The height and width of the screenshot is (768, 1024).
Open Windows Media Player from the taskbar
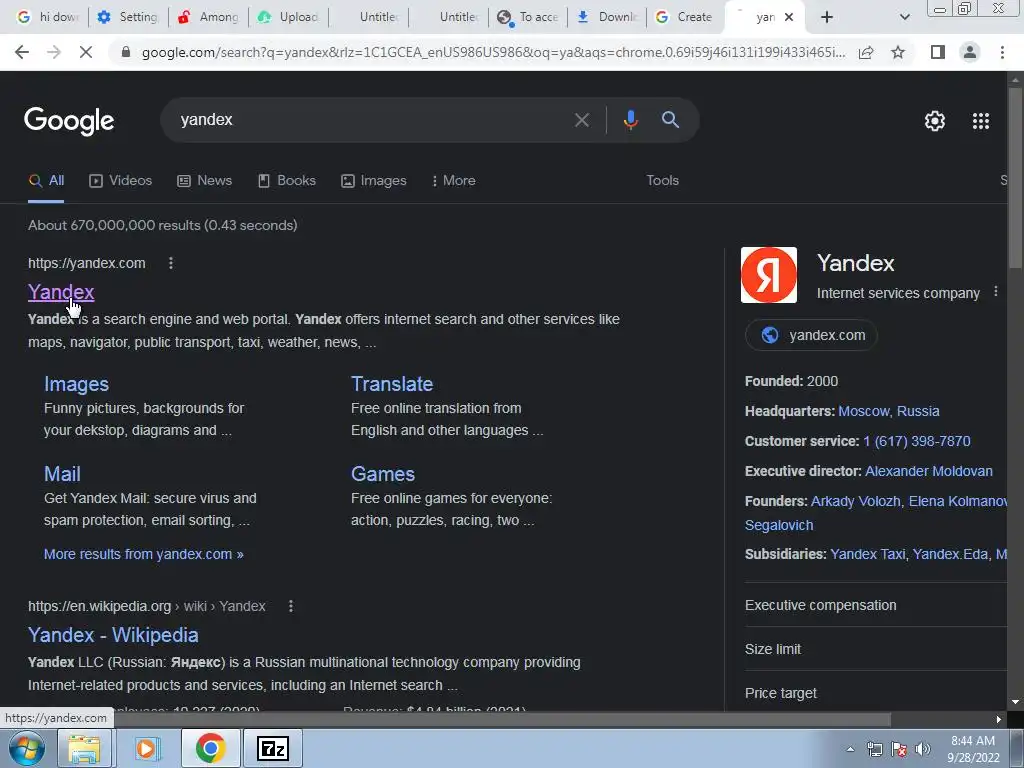pos(146,748)
